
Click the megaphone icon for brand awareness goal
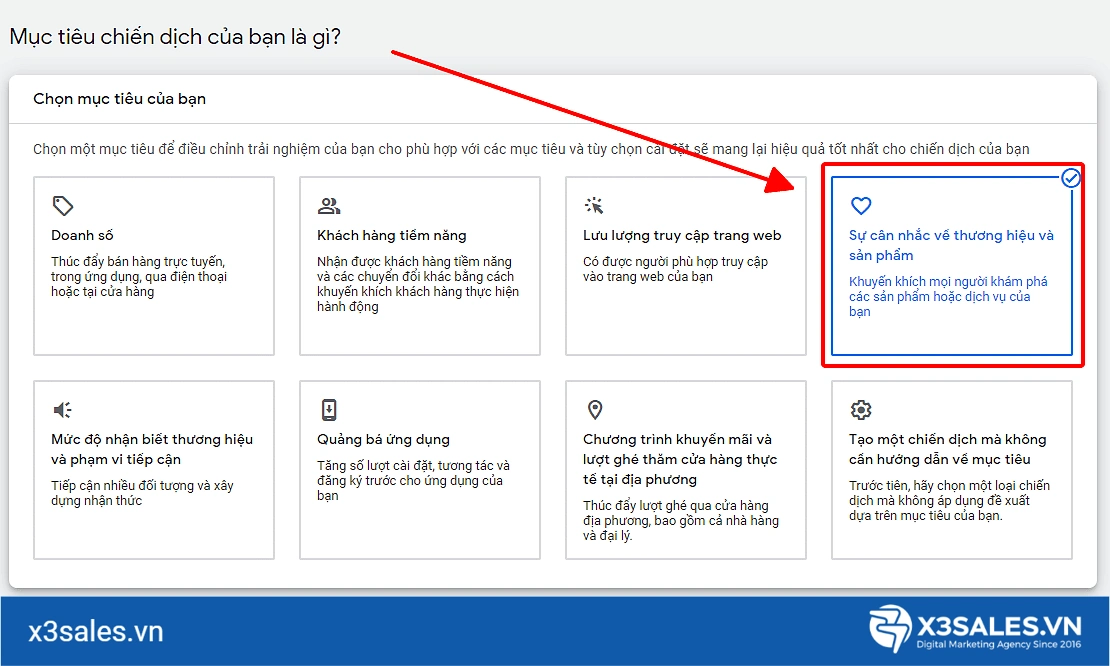click(62, 410)
